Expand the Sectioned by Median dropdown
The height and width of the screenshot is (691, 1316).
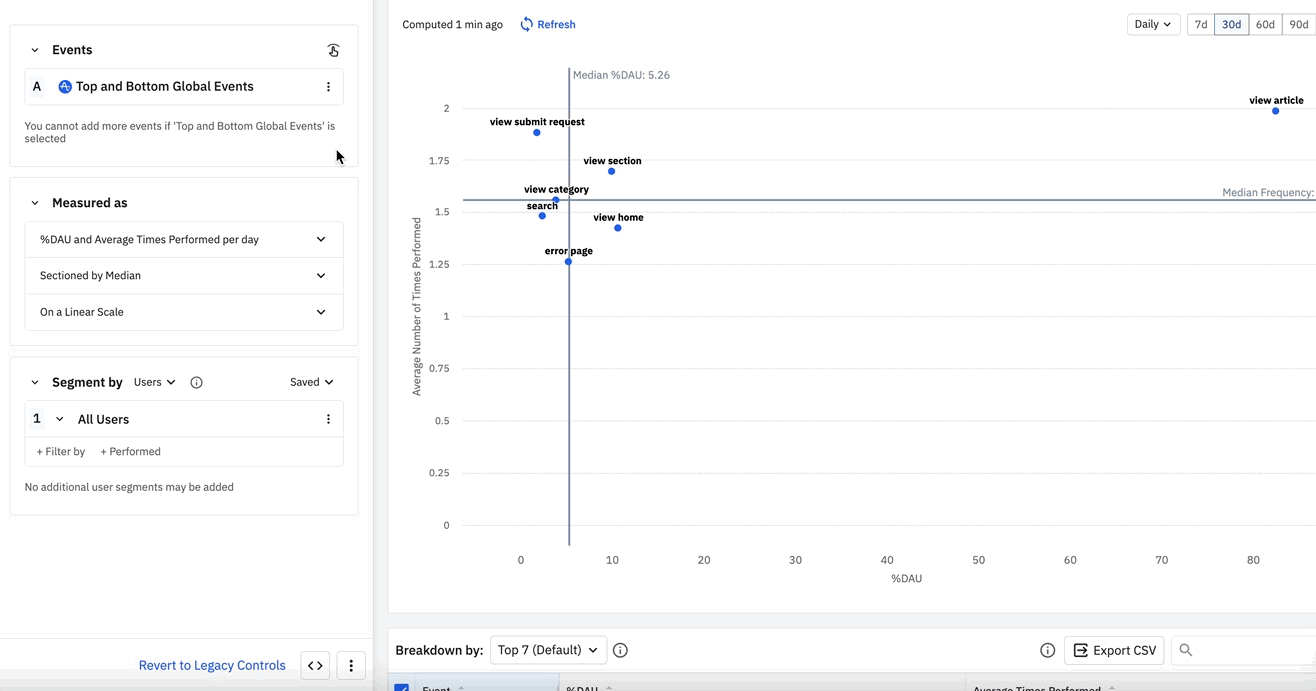(x=184, y=275)
